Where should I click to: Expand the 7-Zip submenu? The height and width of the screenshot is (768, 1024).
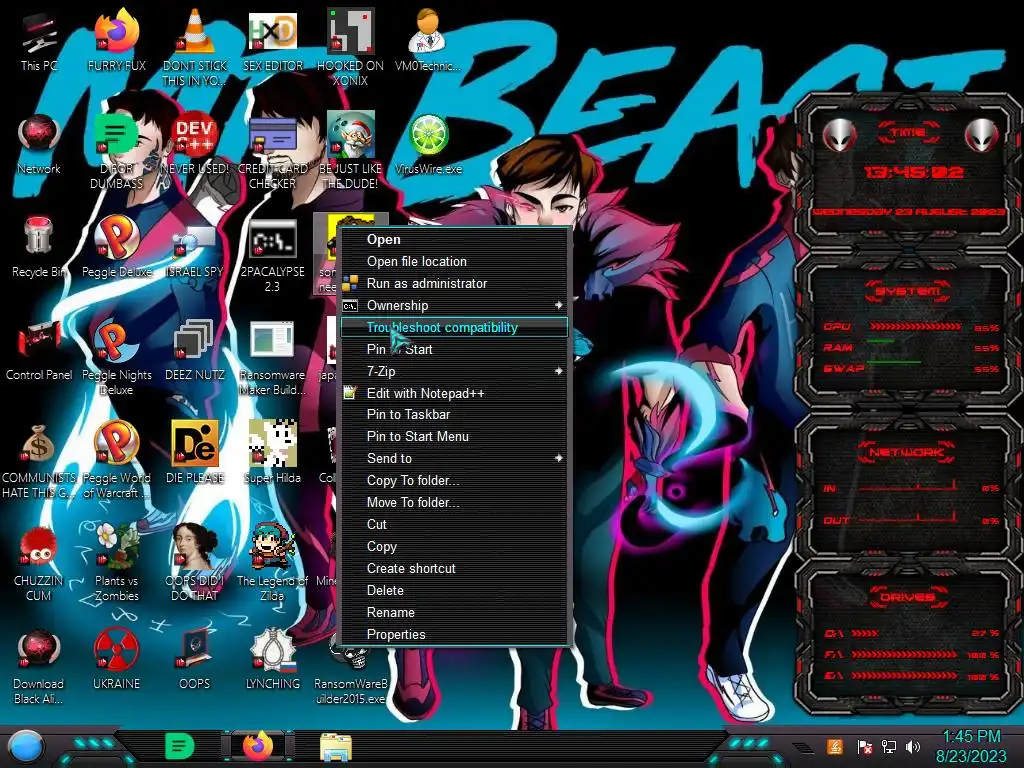point(455,371)
